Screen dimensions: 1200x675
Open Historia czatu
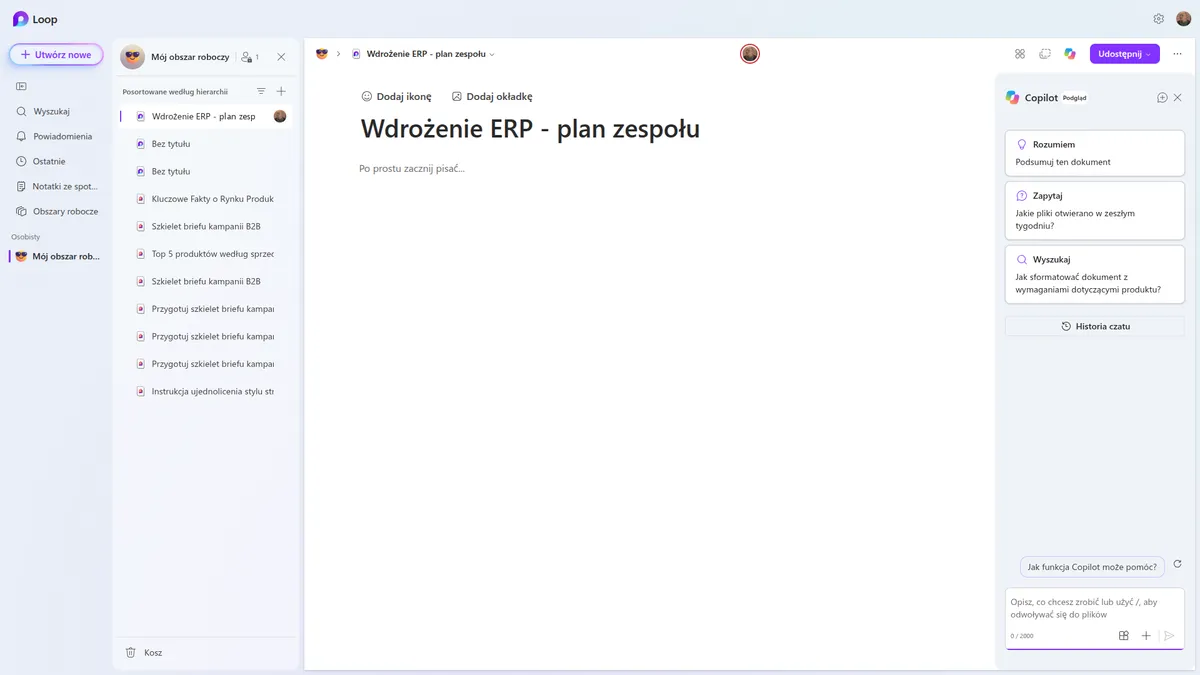pos(1095,326)
